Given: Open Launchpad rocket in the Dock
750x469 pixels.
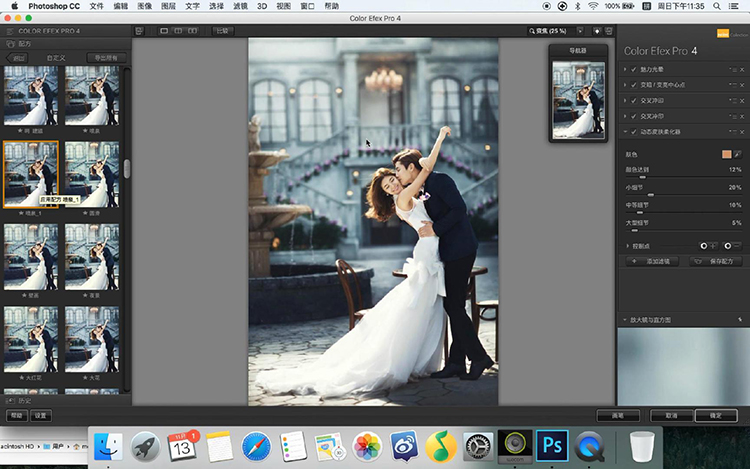Looking at the screenshot, I should tap(145, 447).
